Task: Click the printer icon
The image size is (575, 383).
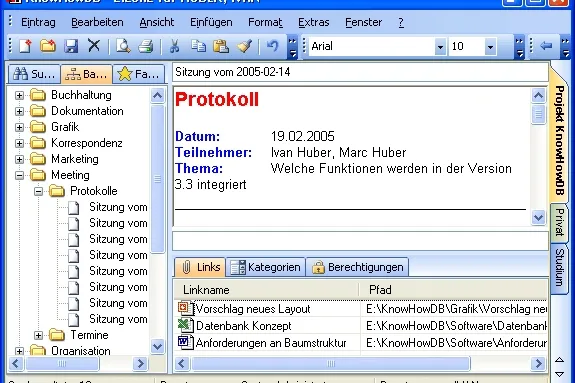Action: tap(146, 46)
